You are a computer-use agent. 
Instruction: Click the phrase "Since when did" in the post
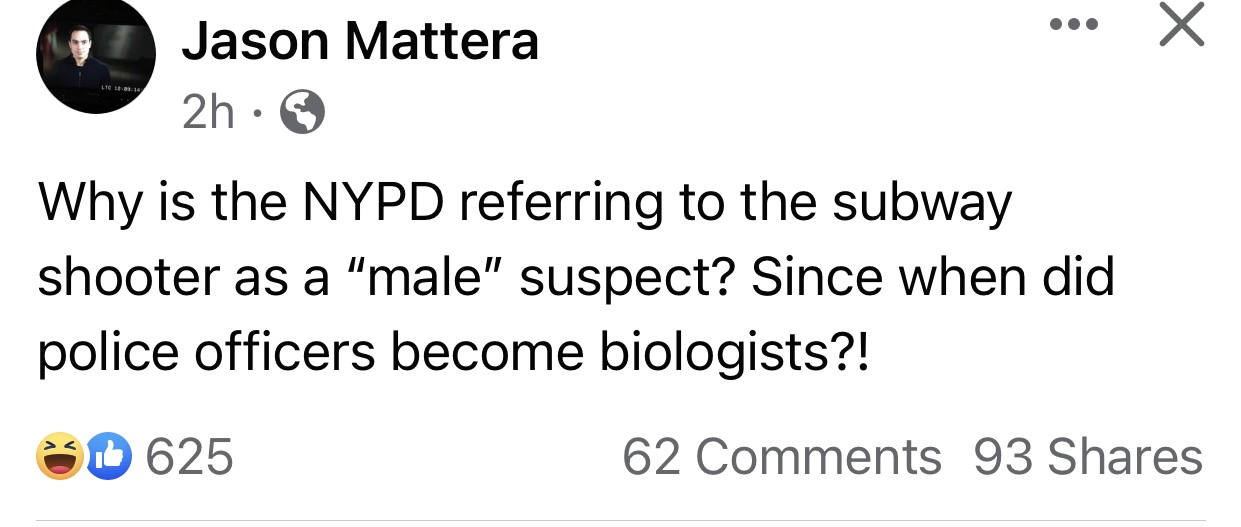(x=933, y=278)
